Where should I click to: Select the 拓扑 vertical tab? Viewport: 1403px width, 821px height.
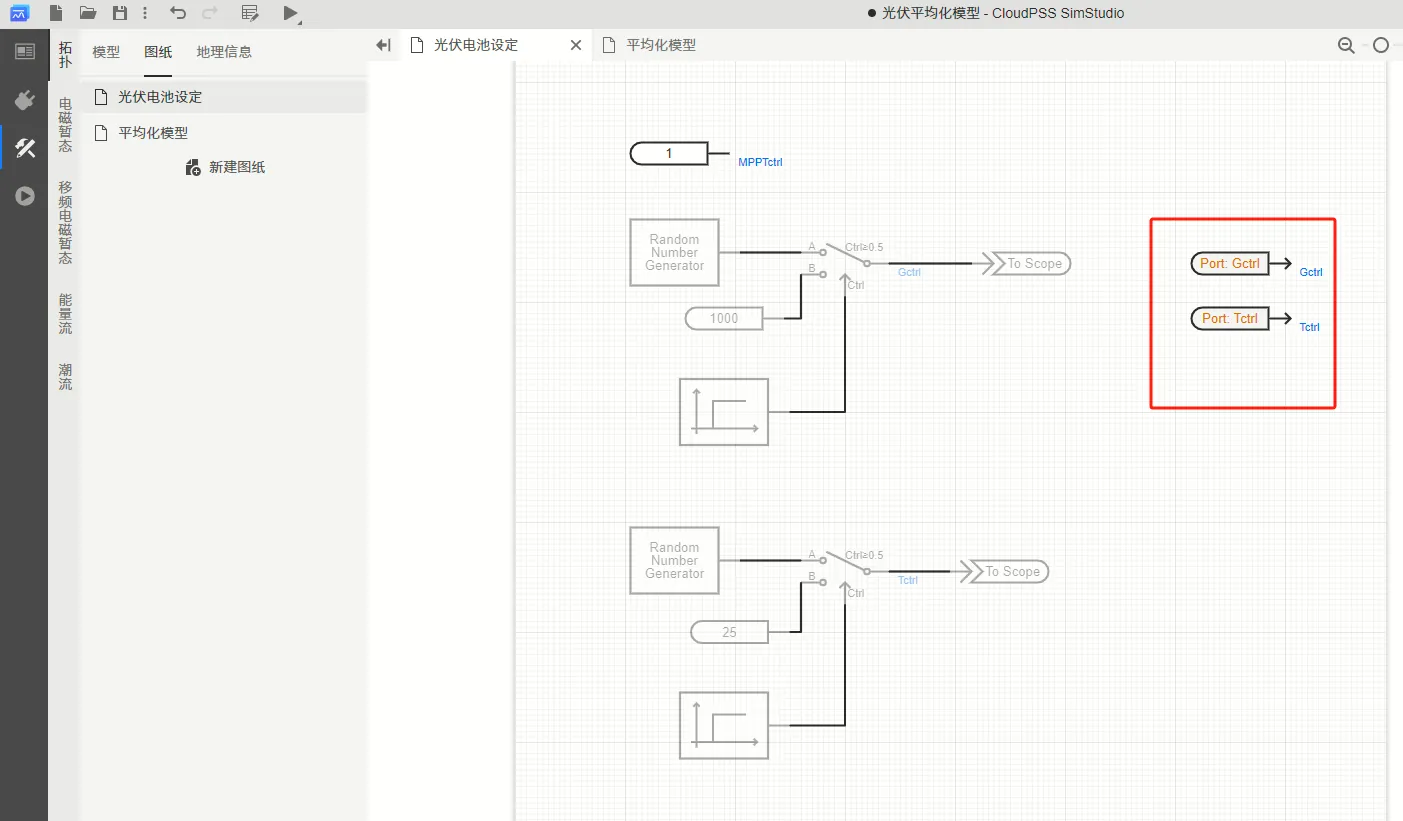tap(65, 54)
